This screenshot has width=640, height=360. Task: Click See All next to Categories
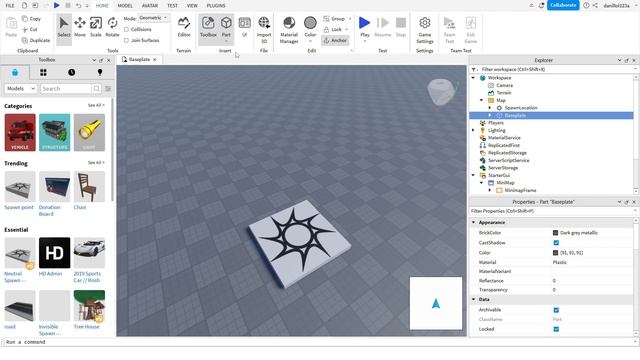[x=96, y=105]
